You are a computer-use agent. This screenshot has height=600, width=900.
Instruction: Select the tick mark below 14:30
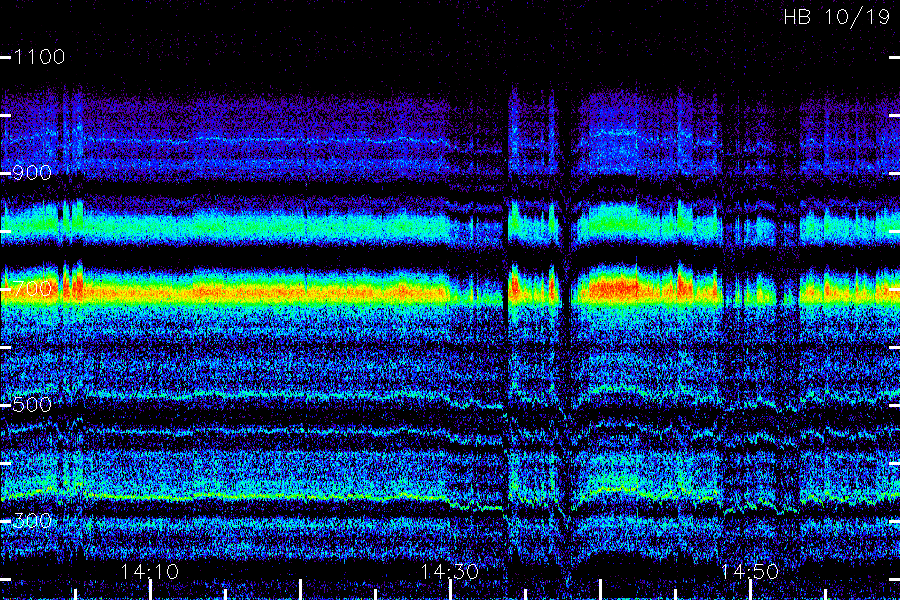pos(450,590)
